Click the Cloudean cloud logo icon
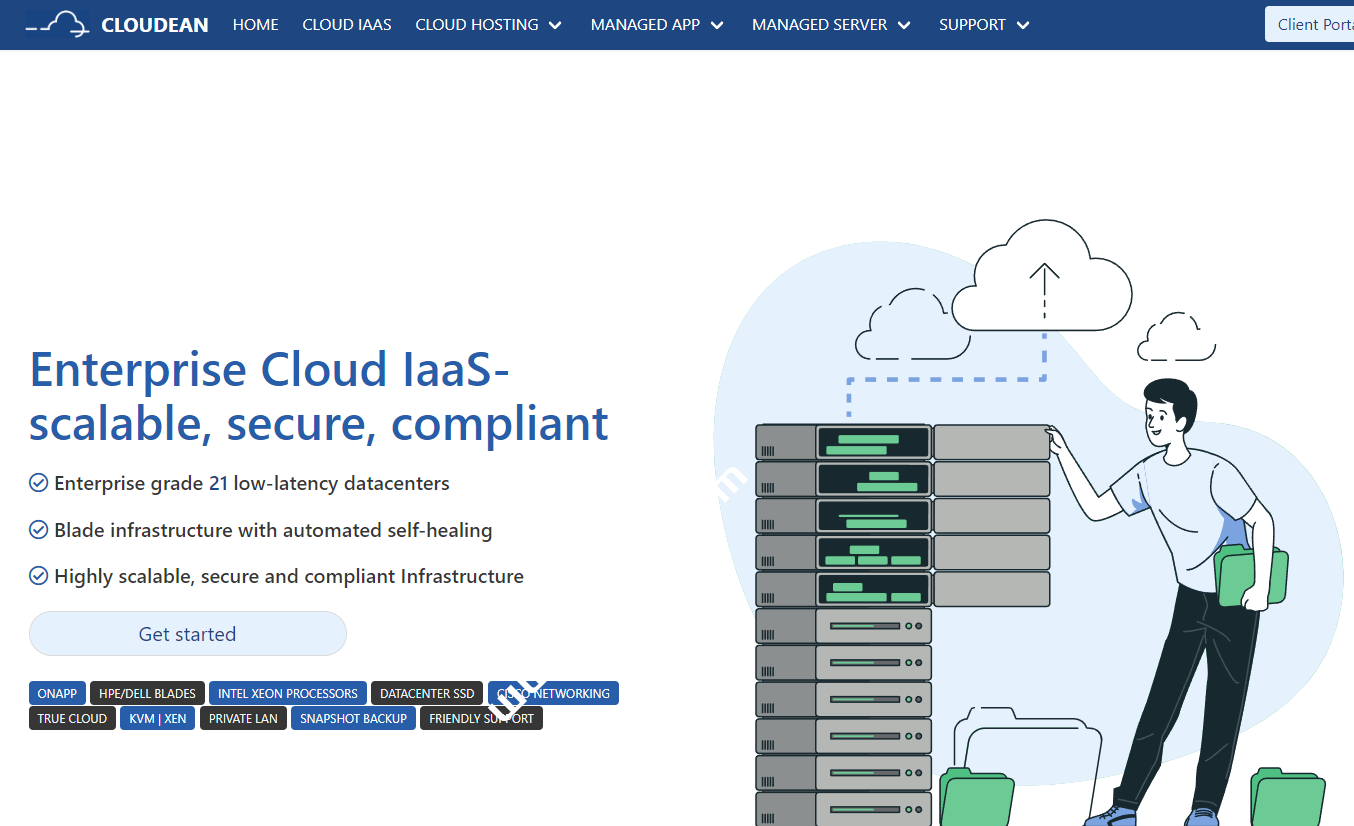Image resolution: width=1354 pixels, height=826 pixels. point(58,24)
